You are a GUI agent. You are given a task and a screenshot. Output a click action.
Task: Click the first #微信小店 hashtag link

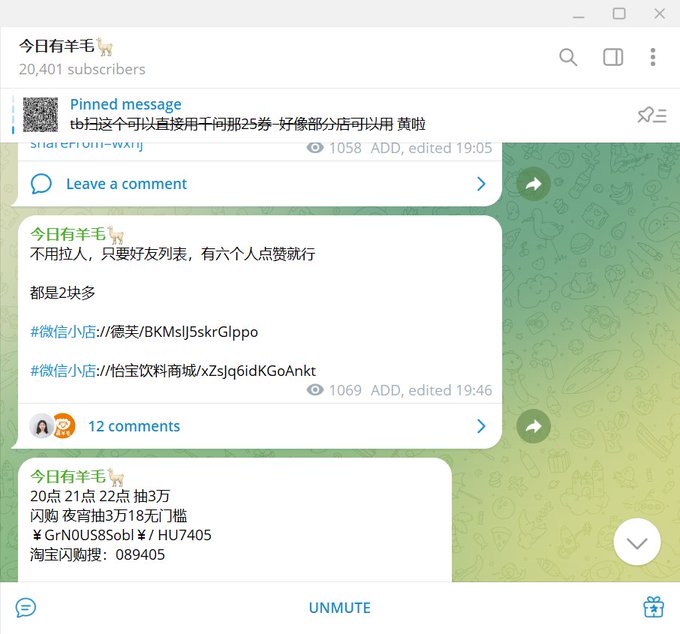click(63, 332)
